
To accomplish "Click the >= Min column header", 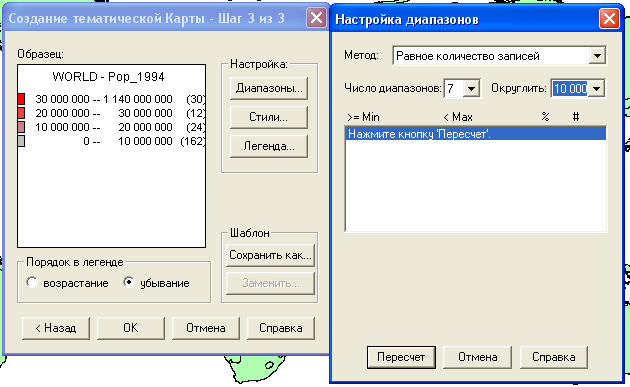I will (363, 117).
